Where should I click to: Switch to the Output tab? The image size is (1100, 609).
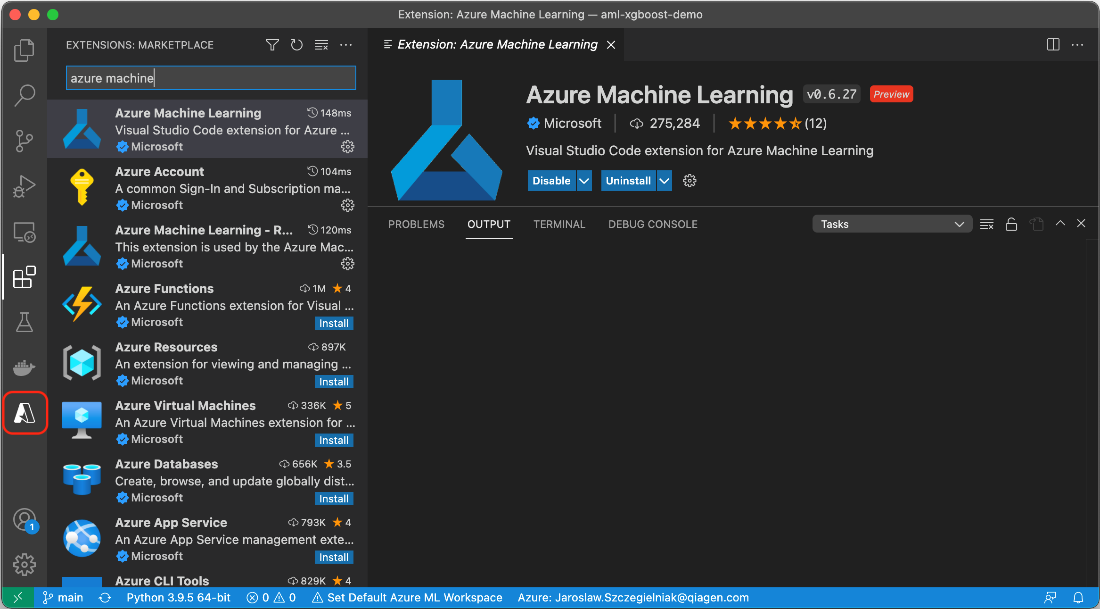click(x=489, y=225)
